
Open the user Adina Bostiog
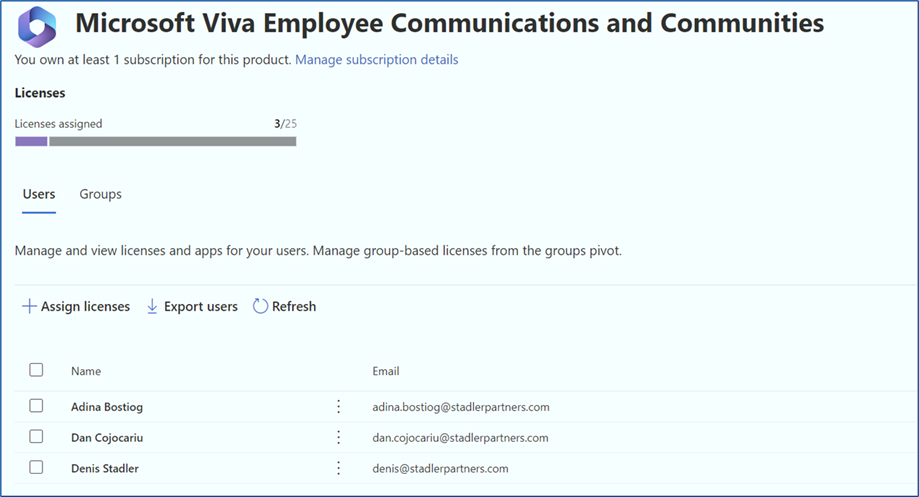[x=107, y=407]
